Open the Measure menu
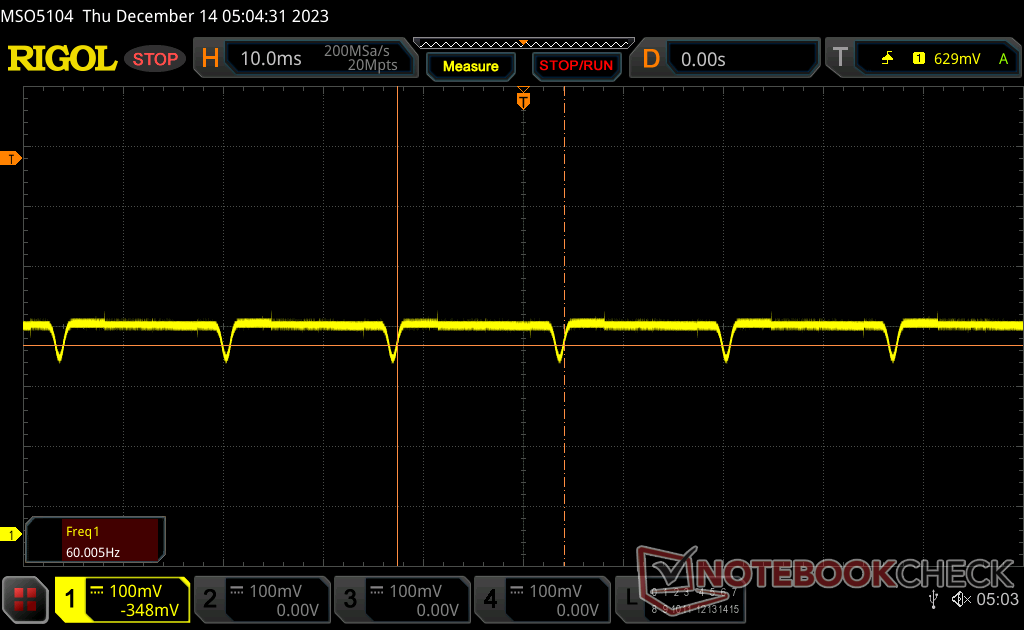This screenshot has height=630, width=1024. tap(470, 66)
